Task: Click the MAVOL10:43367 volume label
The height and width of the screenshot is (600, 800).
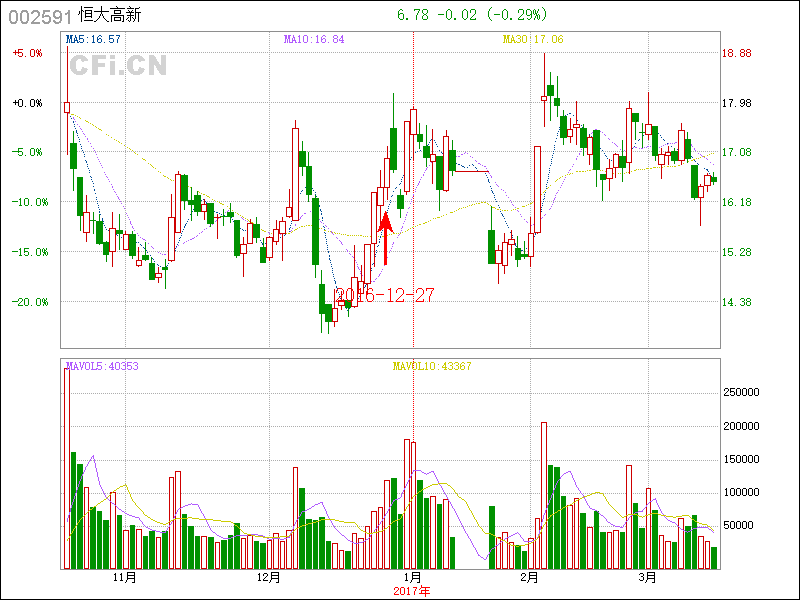Action: (x=432, y=366)
